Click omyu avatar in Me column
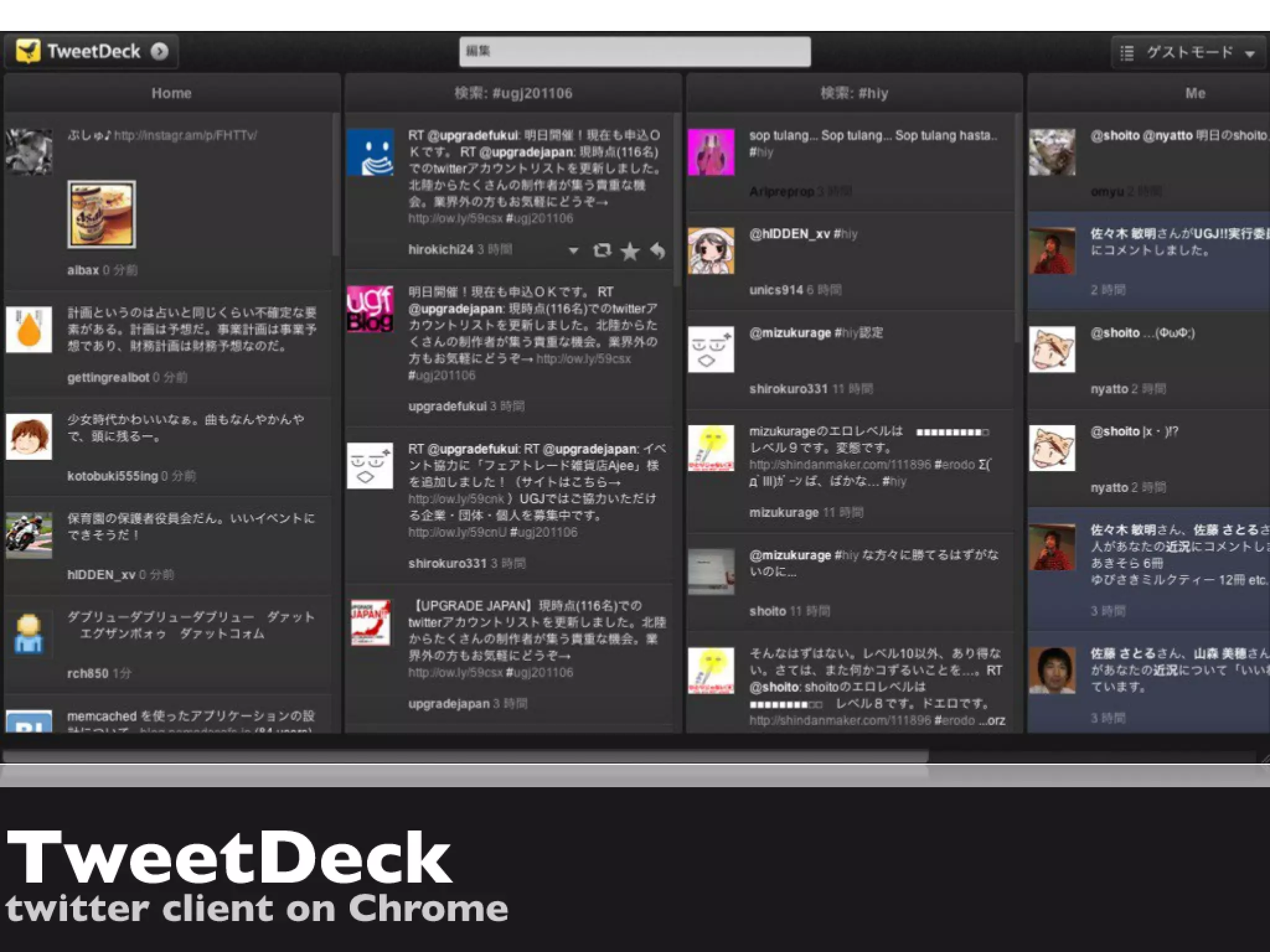The image size is (1270, 952). point(1052,152)
